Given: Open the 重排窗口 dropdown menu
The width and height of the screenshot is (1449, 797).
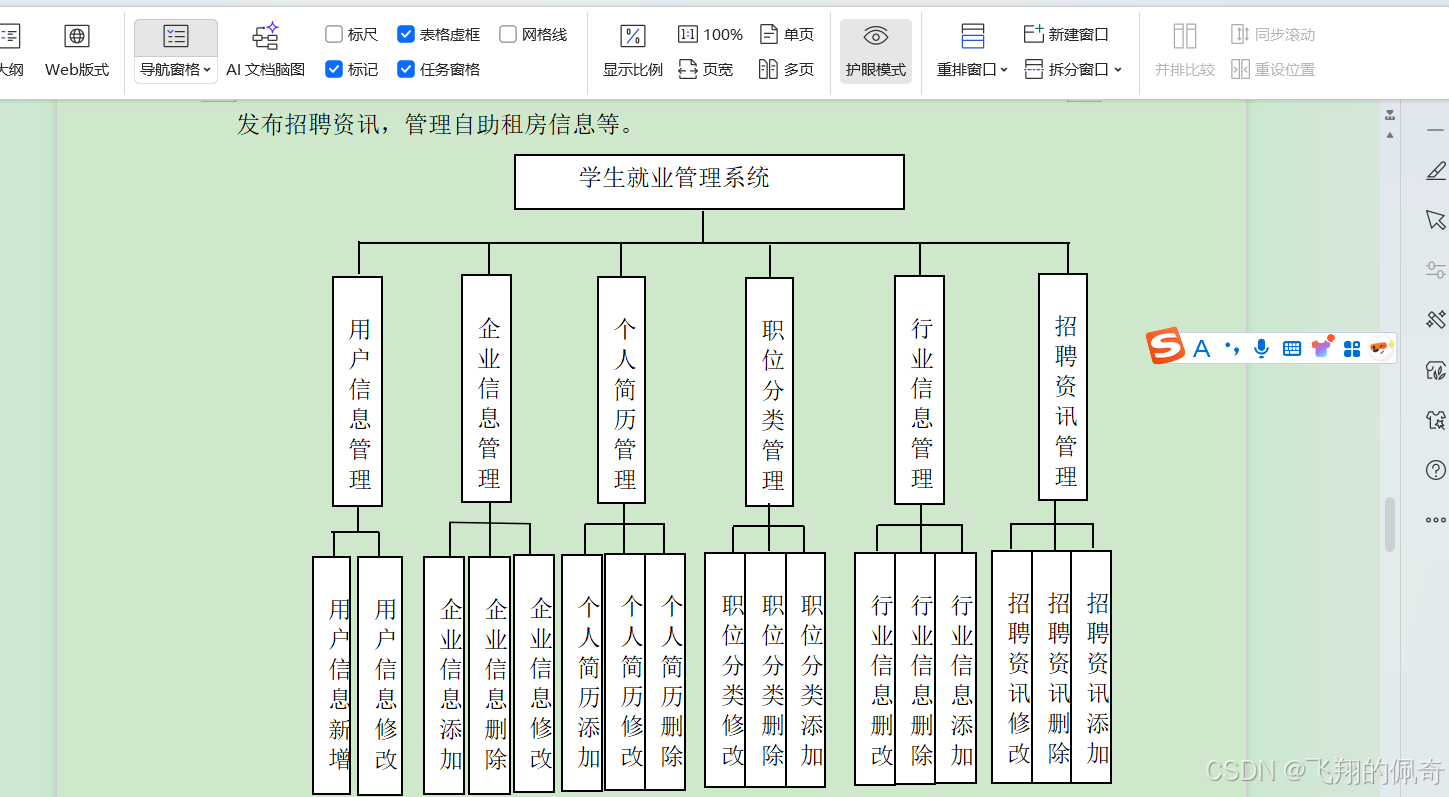Looking at the screenshot, I should tap(1003, 69).
